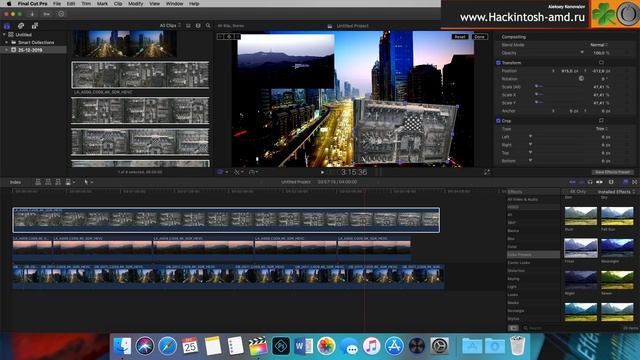Click the background tasks circle icon
This screenshot has height=360, width=640.
pyautogui.click(x=61, y=14)
